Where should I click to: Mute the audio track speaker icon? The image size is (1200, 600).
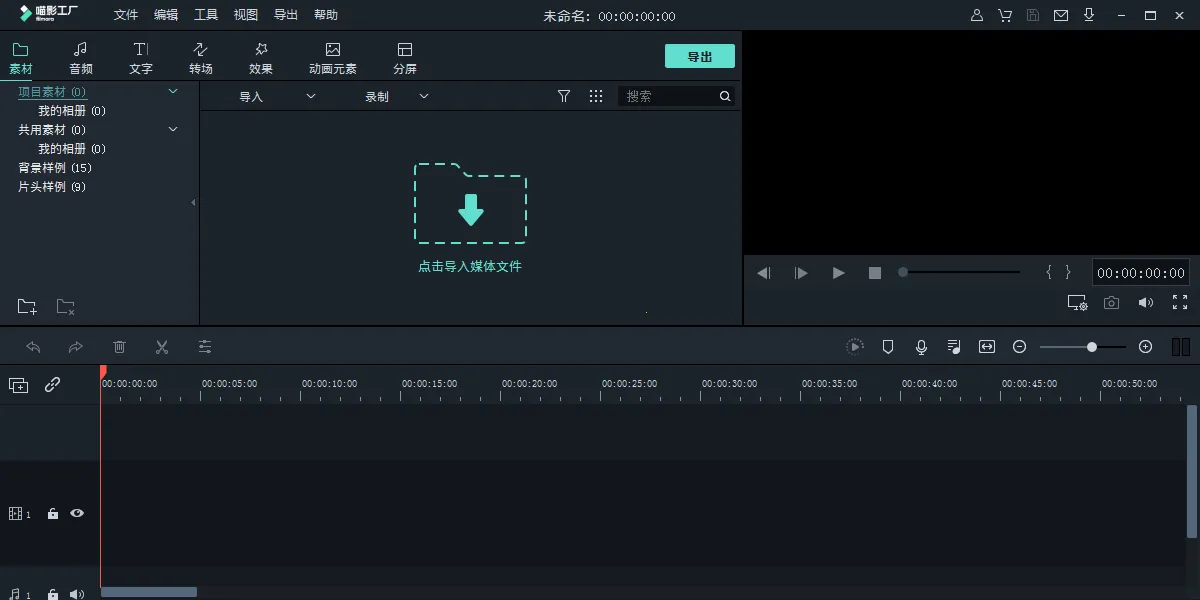[x=77, y=592]
